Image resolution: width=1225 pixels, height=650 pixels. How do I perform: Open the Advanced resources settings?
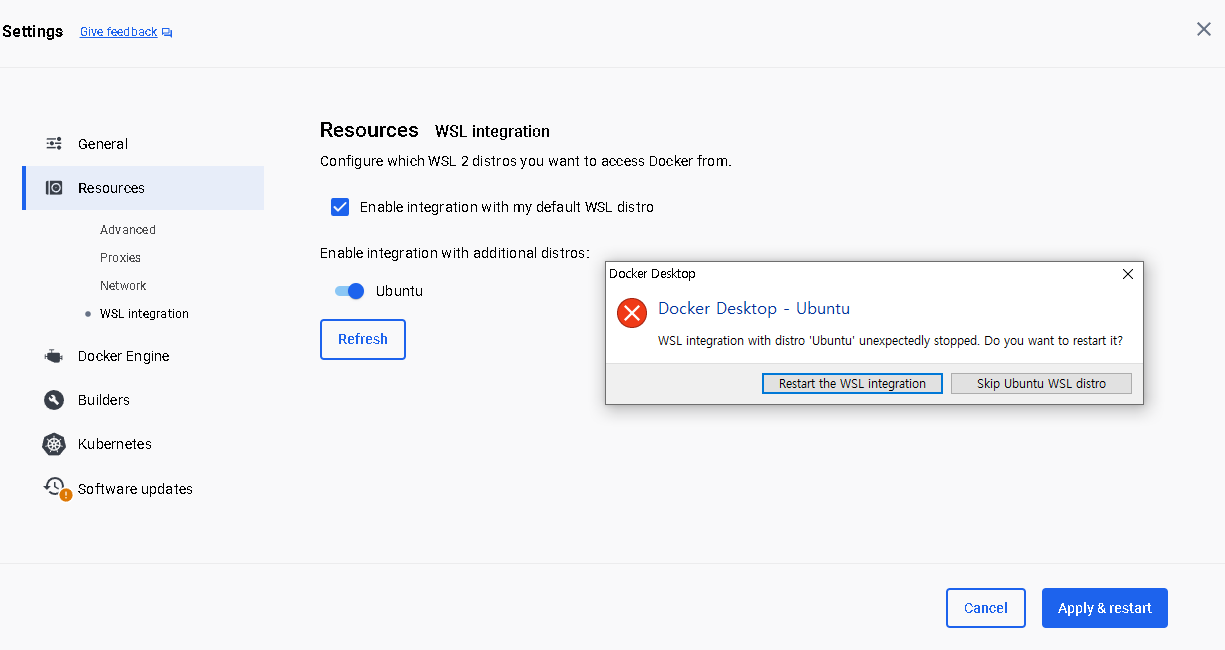coord(128,229)
